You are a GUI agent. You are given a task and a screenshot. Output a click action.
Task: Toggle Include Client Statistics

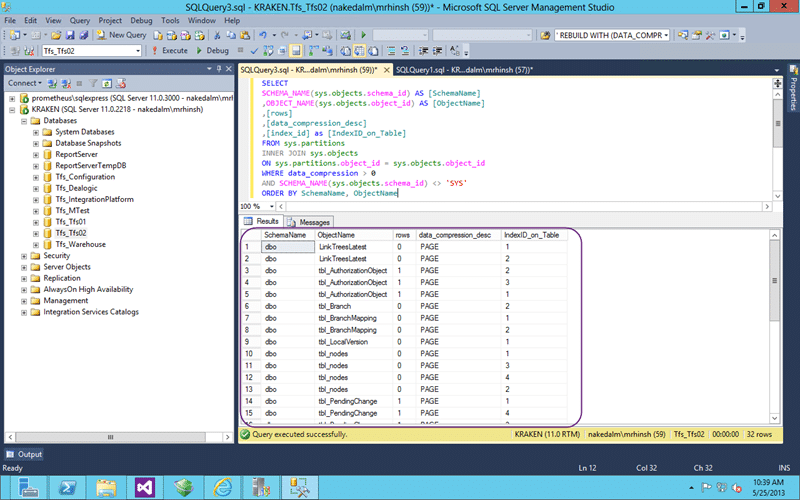(x=327, y=51)
